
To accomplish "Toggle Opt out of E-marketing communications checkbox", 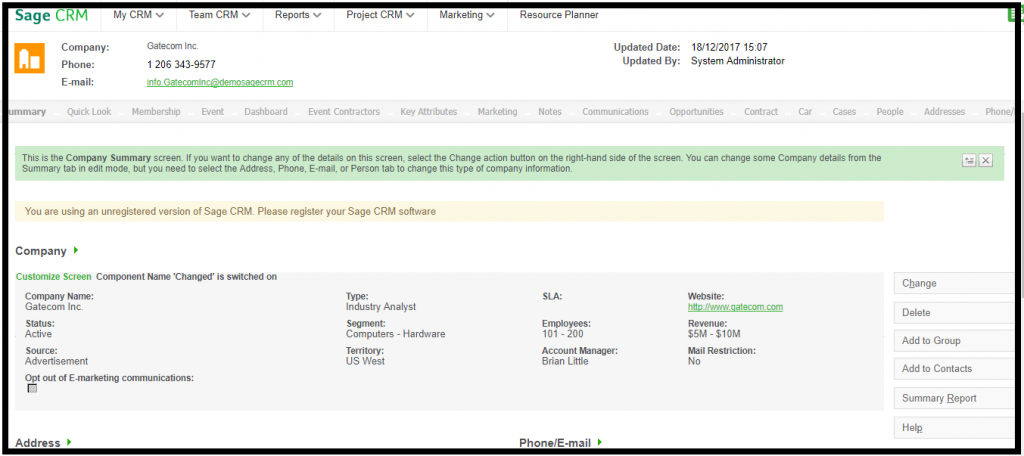I will click(x=32, y=388).
